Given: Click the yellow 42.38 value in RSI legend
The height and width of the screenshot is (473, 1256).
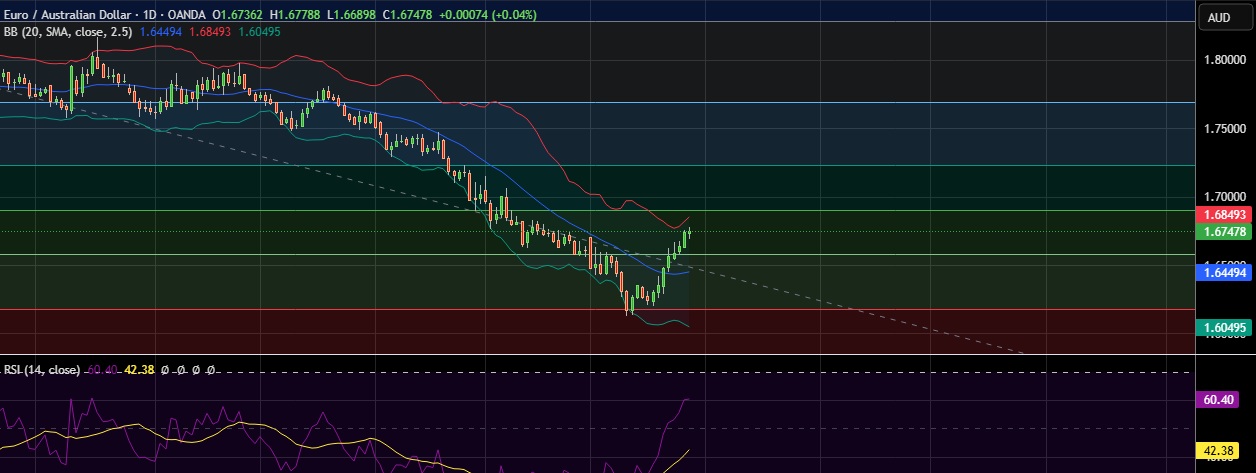Looking at the screenshot, I should tap(138, 369).
